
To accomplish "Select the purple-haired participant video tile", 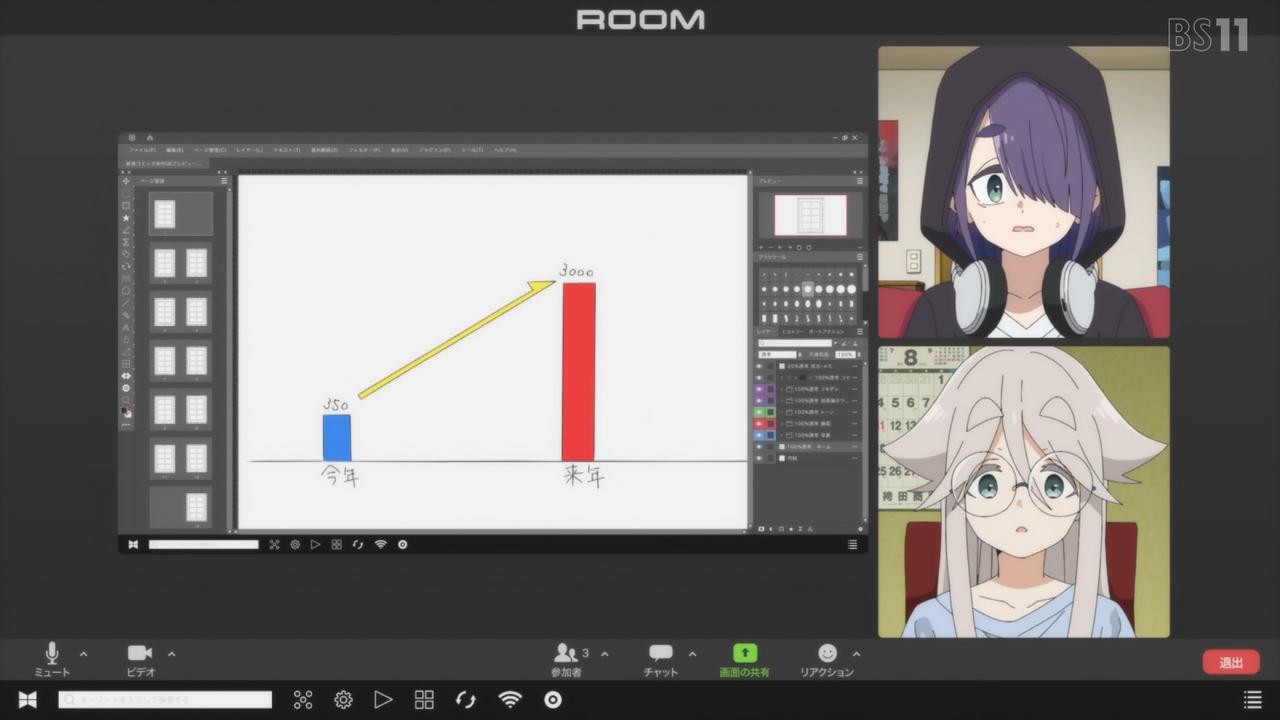I will (x=1024, y=192).
